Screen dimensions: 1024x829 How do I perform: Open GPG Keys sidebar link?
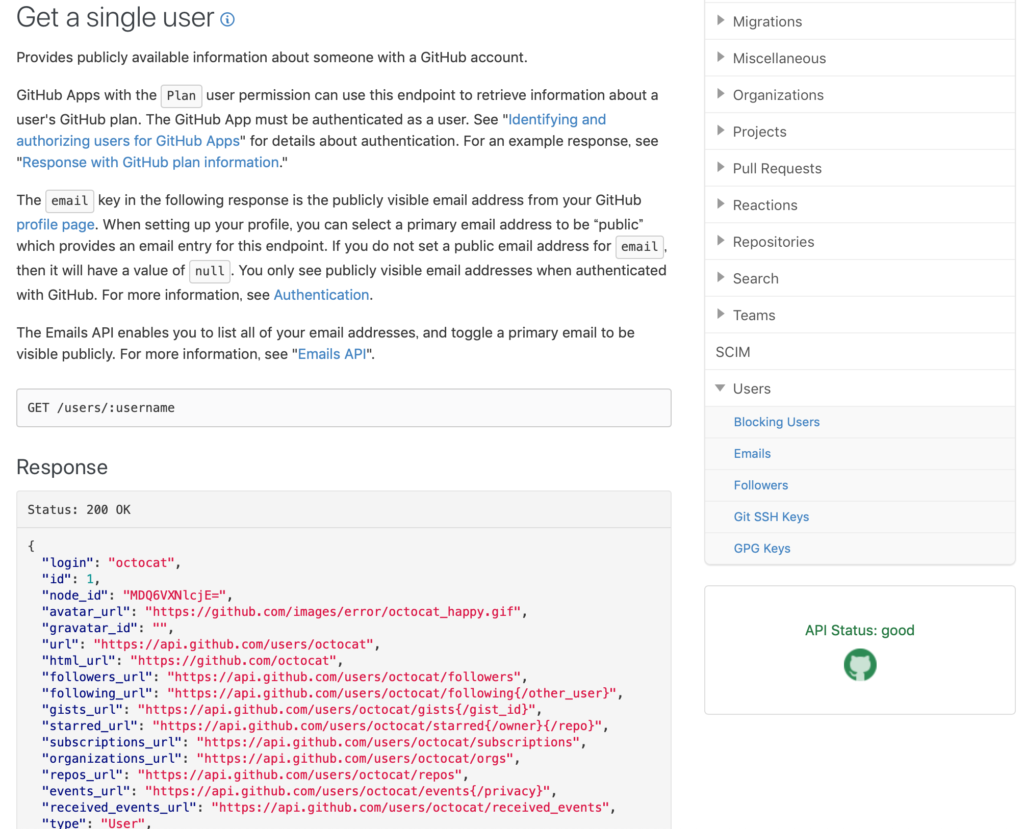(762, 548)
